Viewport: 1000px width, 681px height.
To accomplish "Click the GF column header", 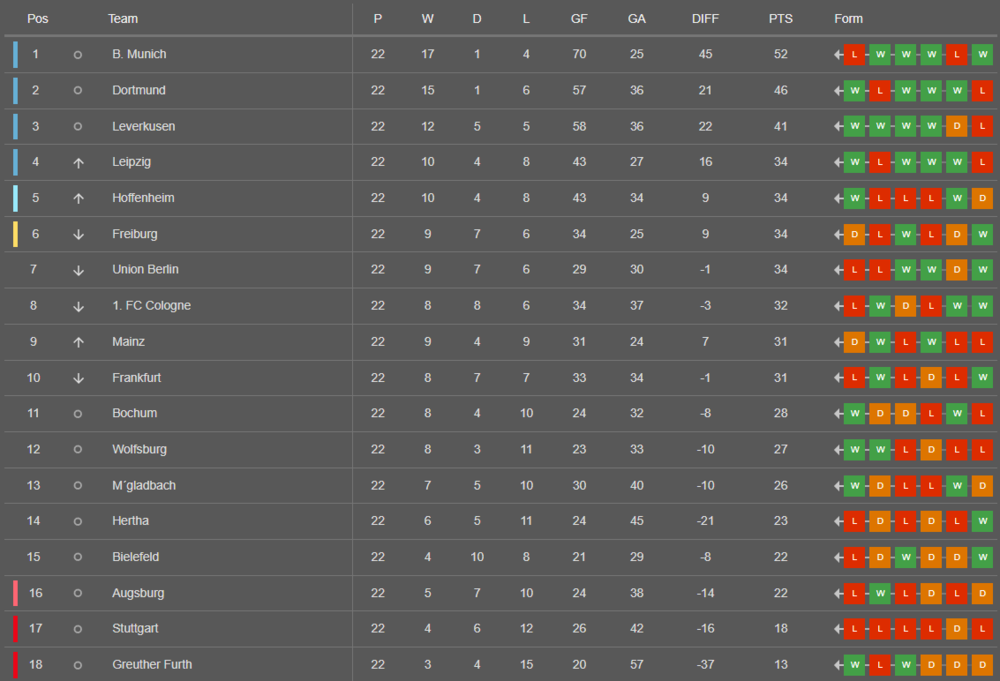I will click(x=579, y=19).
